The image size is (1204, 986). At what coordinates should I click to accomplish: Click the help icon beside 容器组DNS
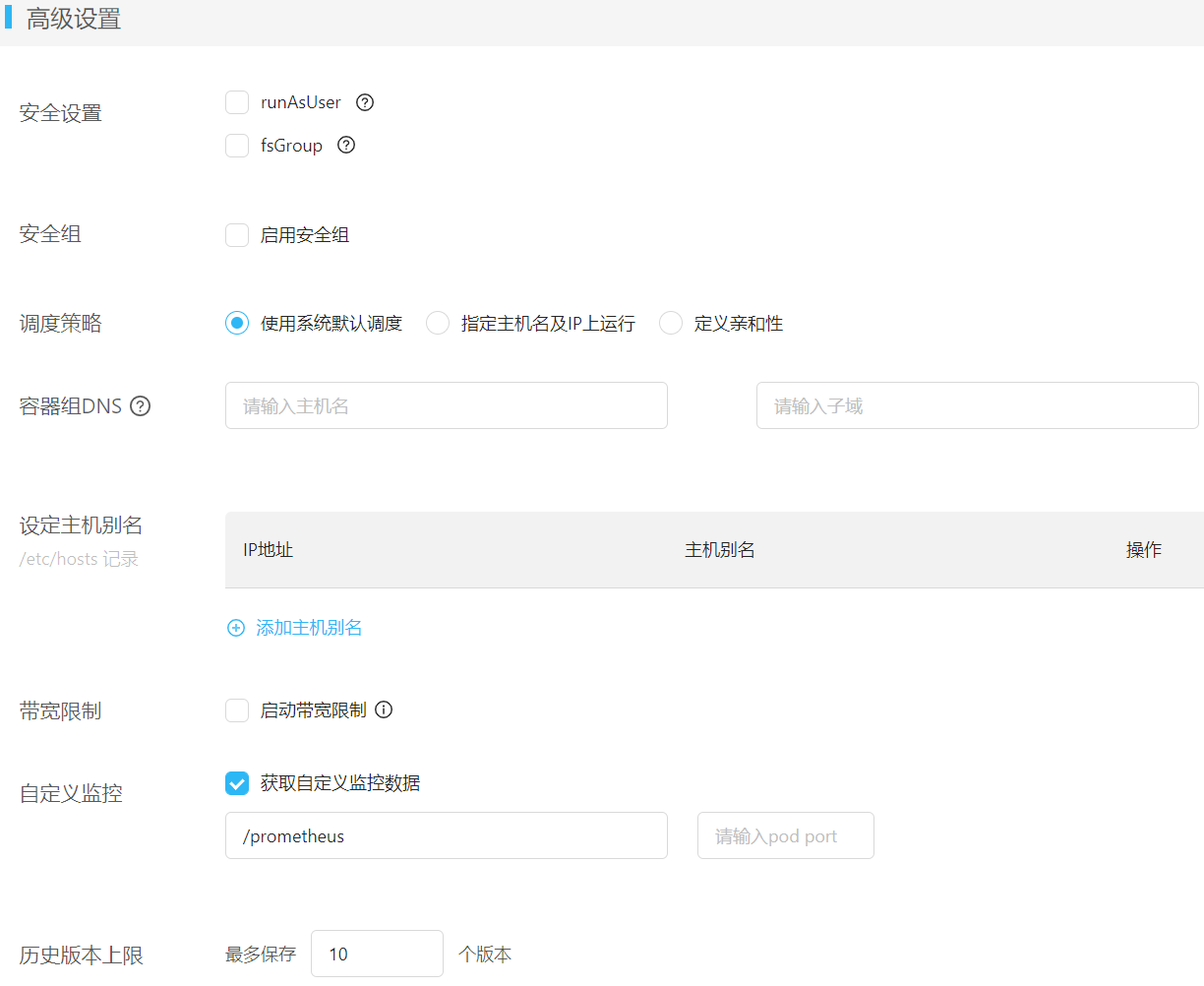click(x=141, y=405)
